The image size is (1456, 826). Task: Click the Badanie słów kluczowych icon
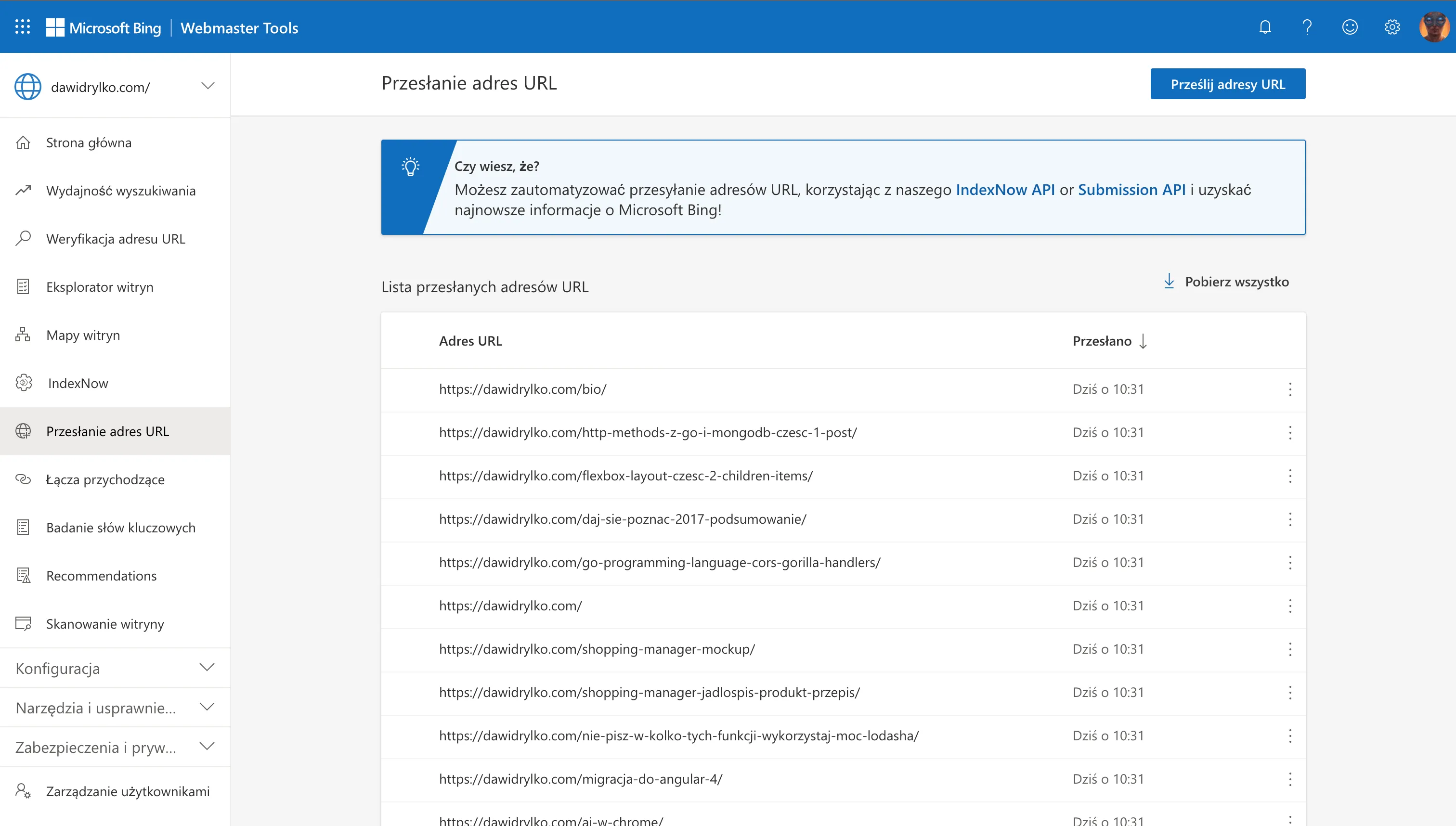(x=23, y=527)
